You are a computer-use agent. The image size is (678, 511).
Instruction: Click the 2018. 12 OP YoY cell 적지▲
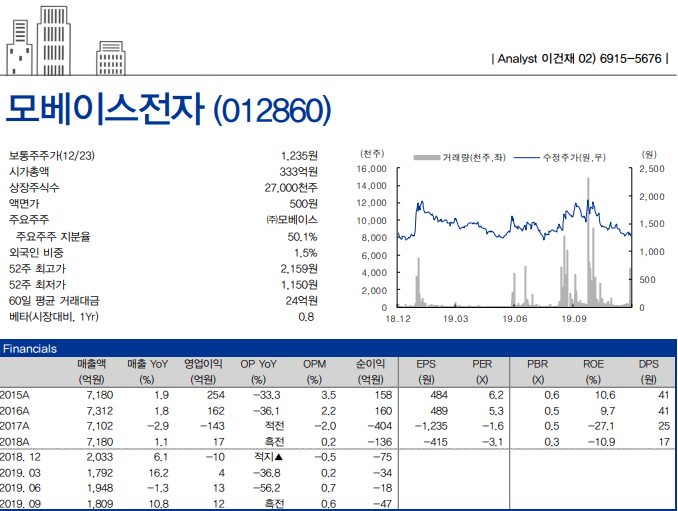269,457
